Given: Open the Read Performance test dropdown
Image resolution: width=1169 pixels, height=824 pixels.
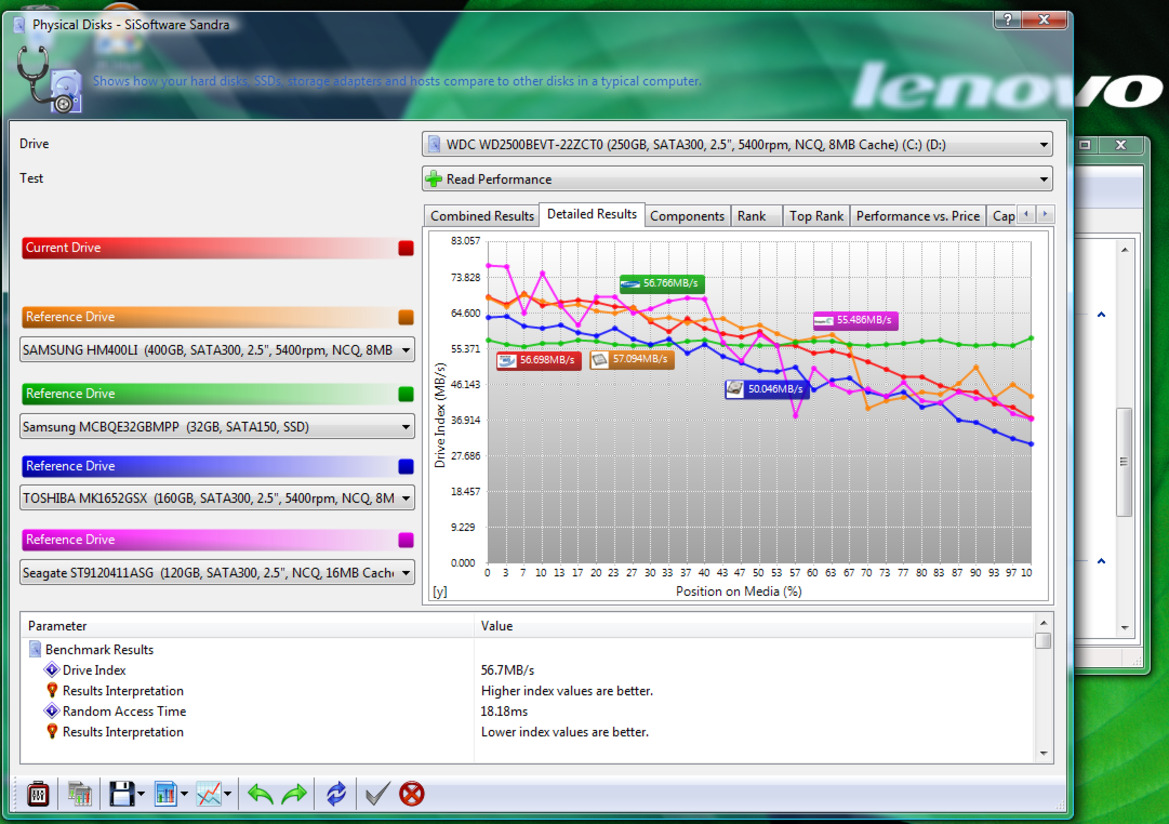Looking at the screenshot, I should pyautogui.click(x=737, y=179).
